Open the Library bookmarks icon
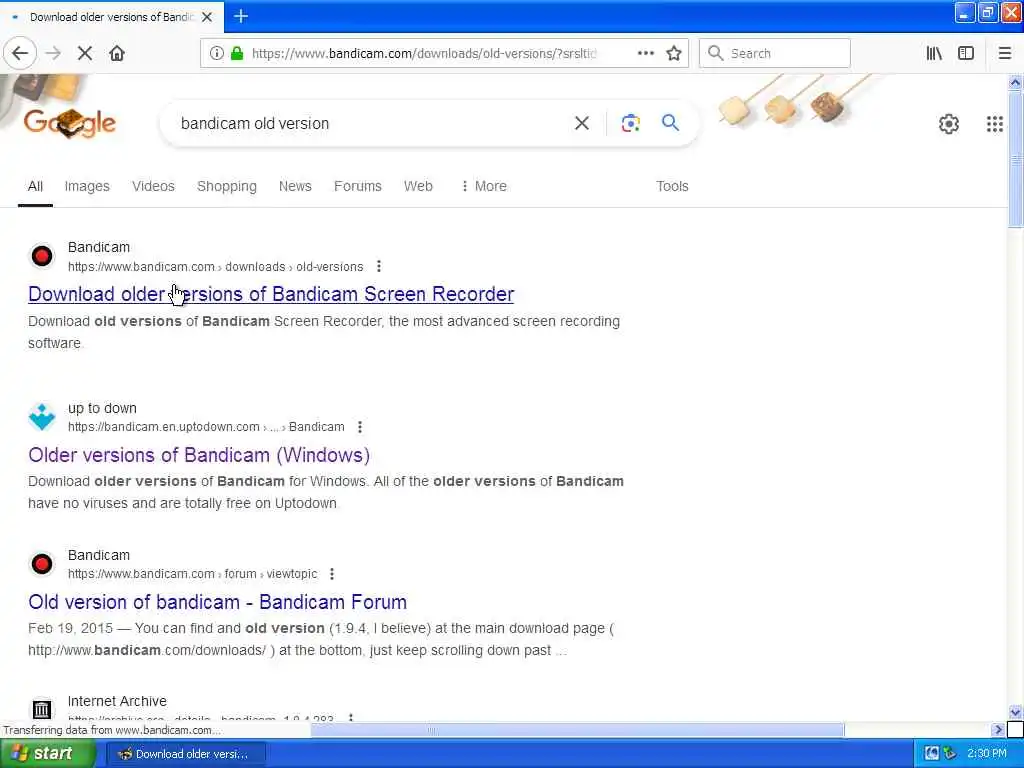Viewport: 1024px width, 768px height. coord(934,54)
